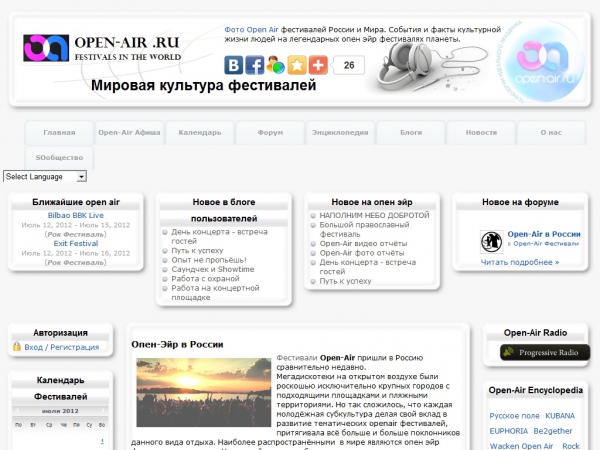
Task: Open the sunset crowd article photo
Action: point(204,392)
